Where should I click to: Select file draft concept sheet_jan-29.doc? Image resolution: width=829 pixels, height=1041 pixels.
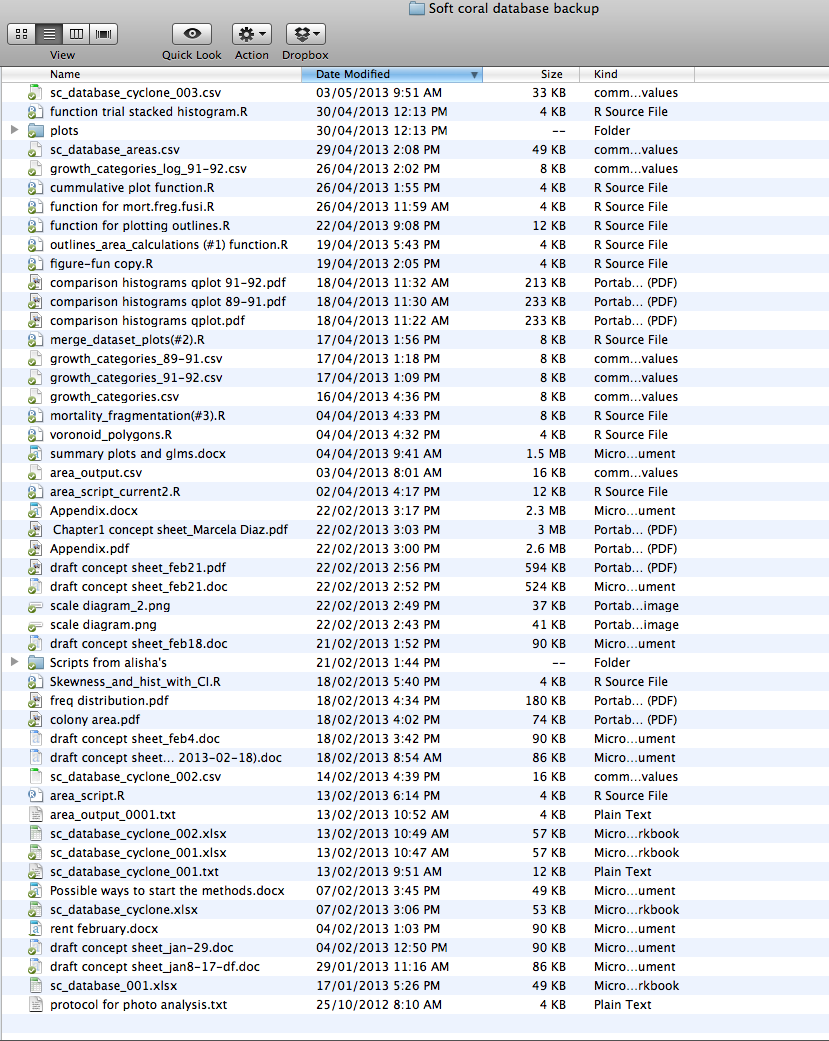pos(141,948)
